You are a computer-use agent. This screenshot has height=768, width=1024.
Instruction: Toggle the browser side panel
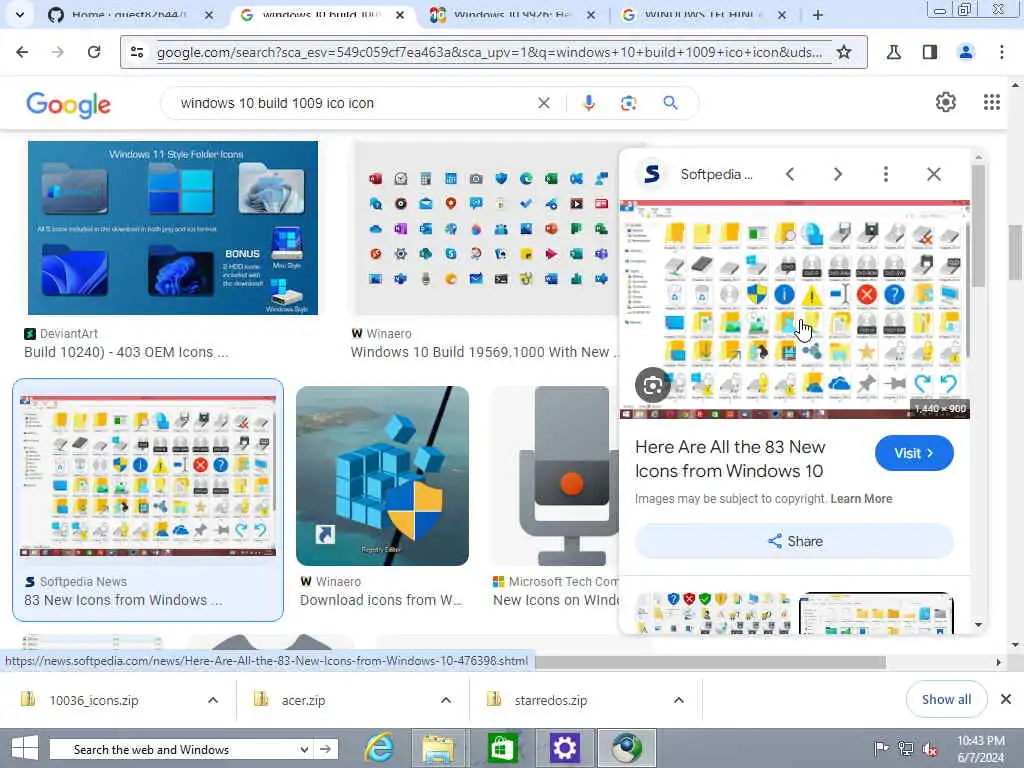pos(930,52)
